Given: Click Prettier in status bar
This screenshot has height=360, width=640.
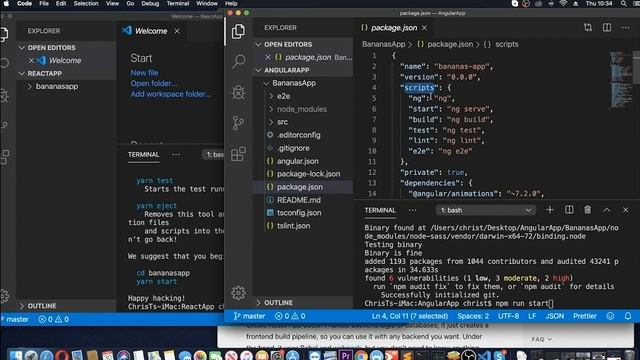Looking at the screenshot, I should (x=585, y=316).
